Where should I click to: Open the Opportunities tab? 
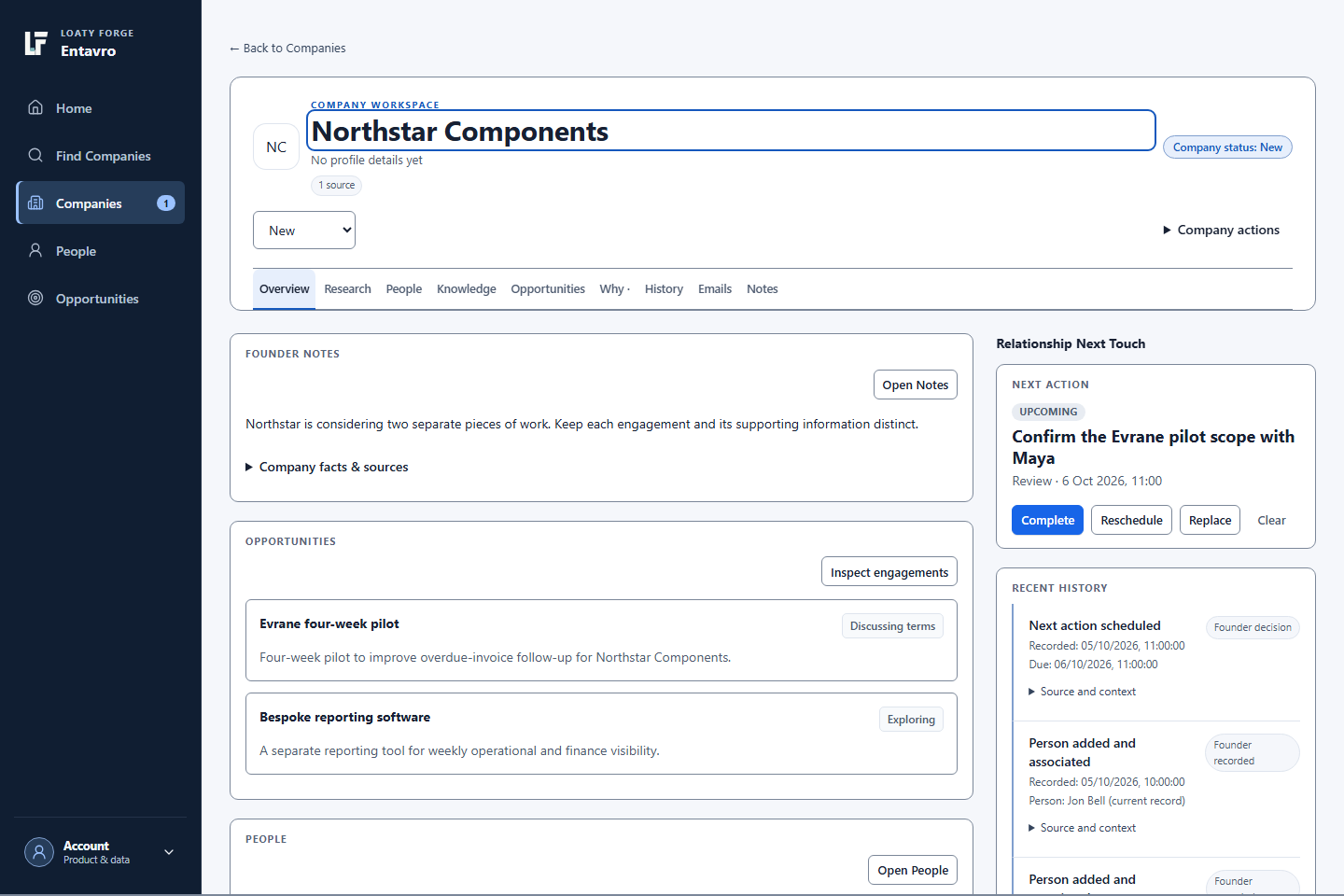click(548, 289)
